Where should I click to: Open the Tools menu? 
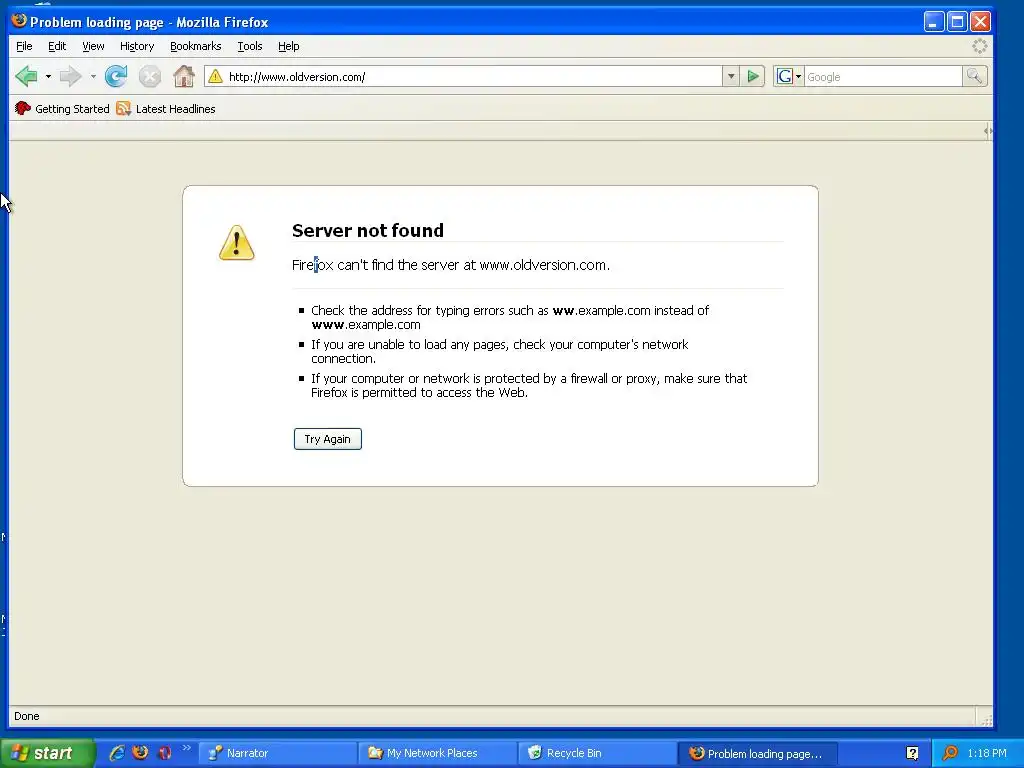click(249, 46)
